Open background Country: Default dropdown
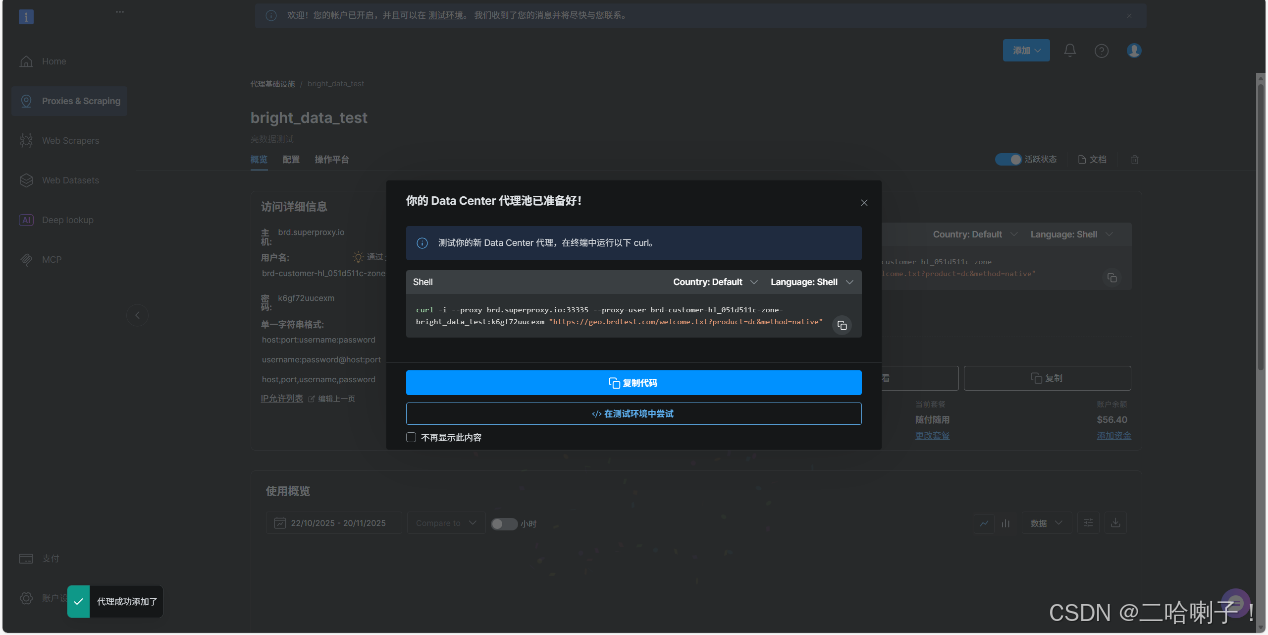Viewport: 1268px width, 635px height. [975, 235]
